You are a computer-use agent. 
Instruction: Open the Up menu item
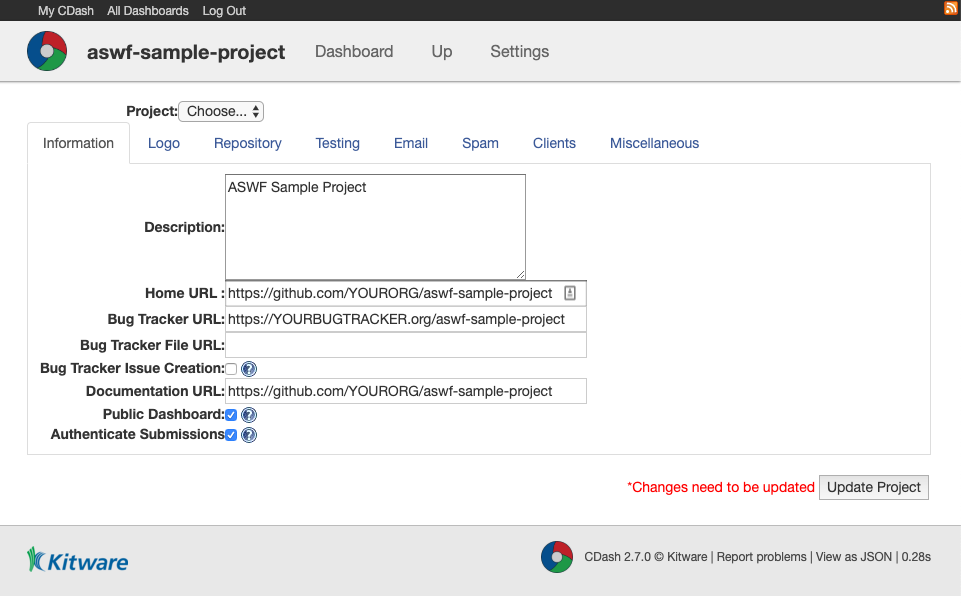coord(442,51)
